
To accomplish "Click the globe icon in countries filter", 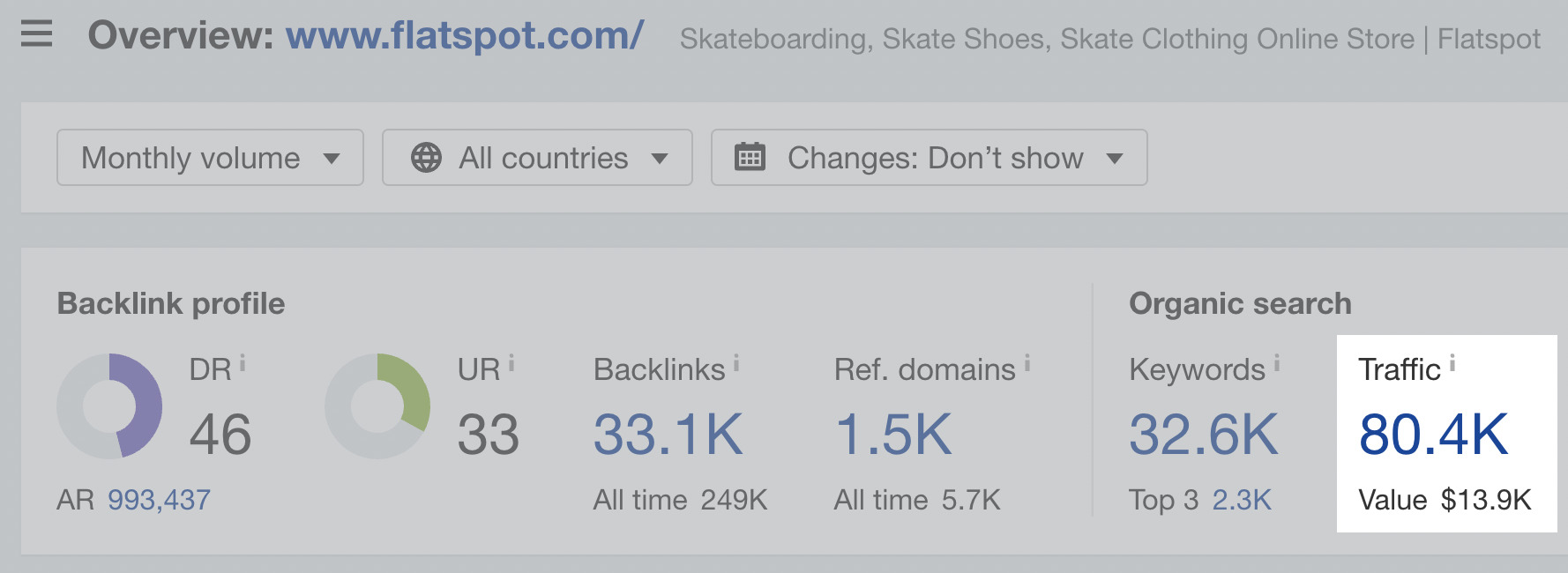I will coord(427,159).
